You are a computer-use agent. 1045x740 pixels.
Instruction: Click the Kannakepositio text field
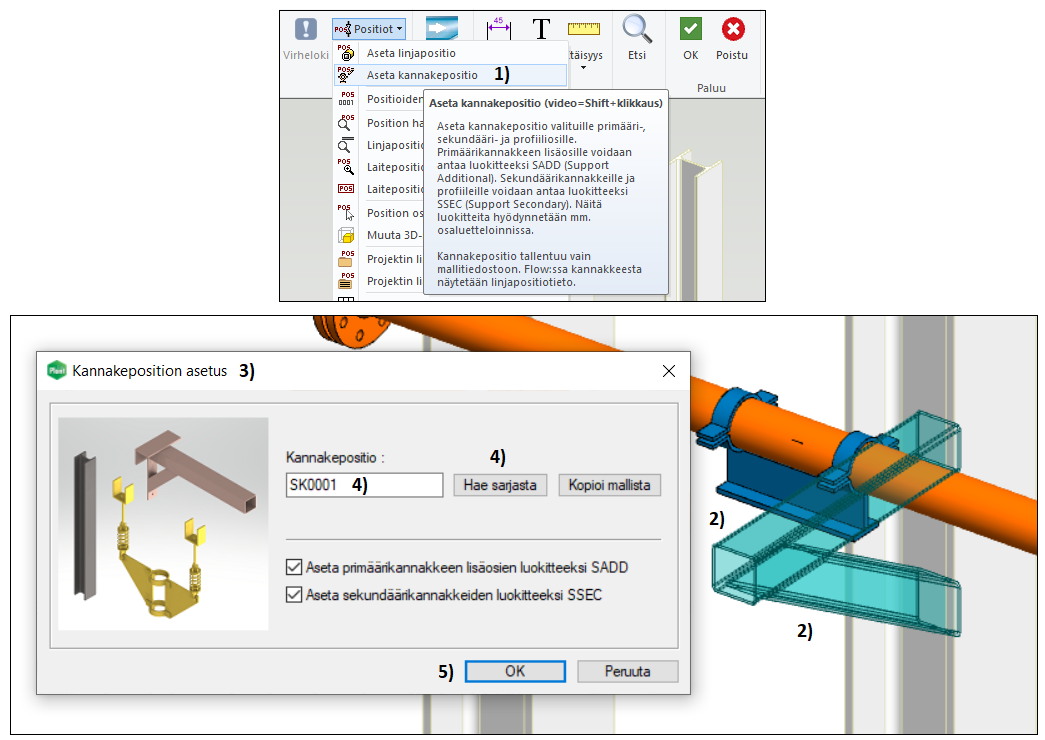pos(364,485)
